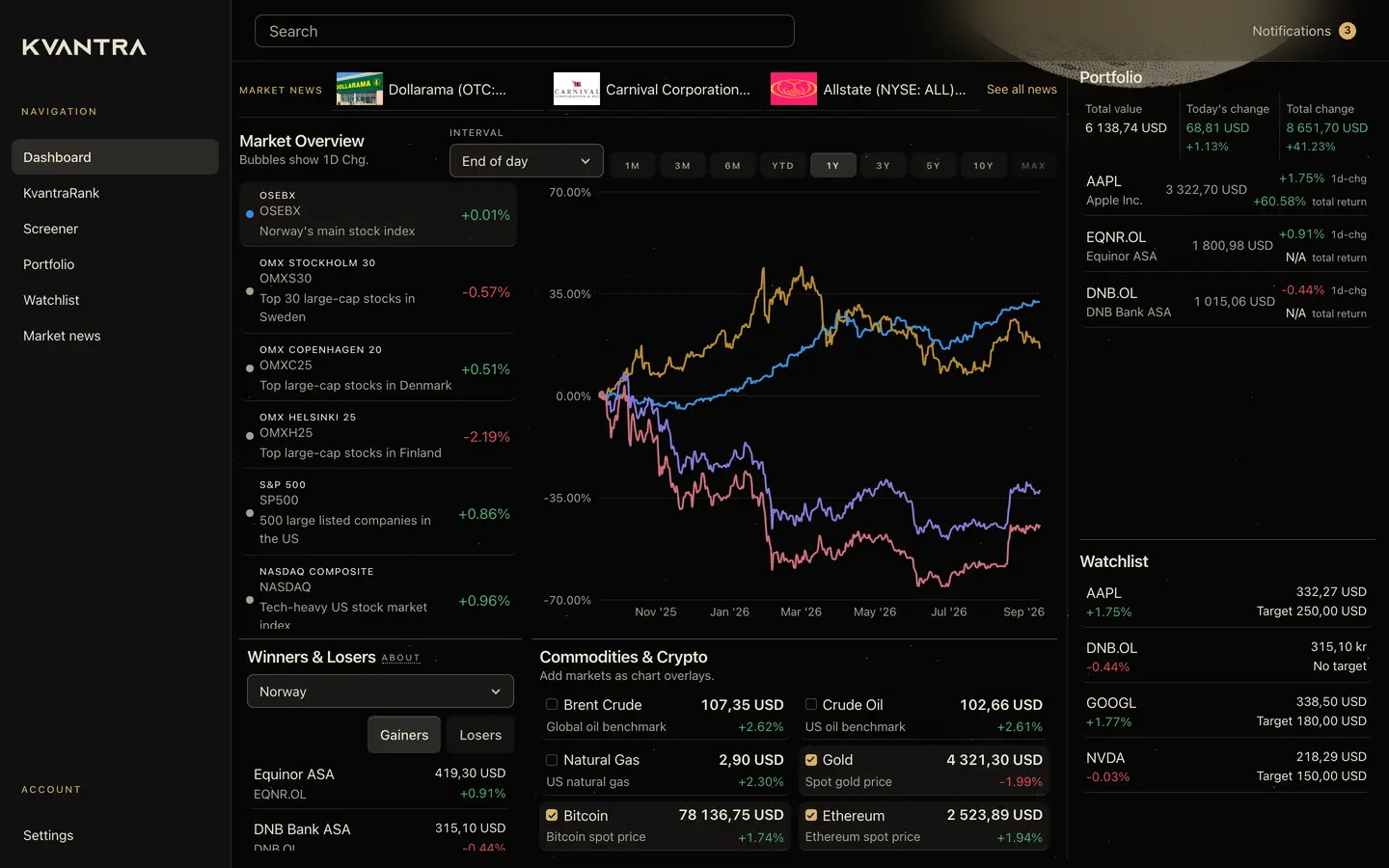Image resolution: width=1389 pixels, height=868 pixels.
Task: Click the About link beside Winners & Losers
Action: 400,658
